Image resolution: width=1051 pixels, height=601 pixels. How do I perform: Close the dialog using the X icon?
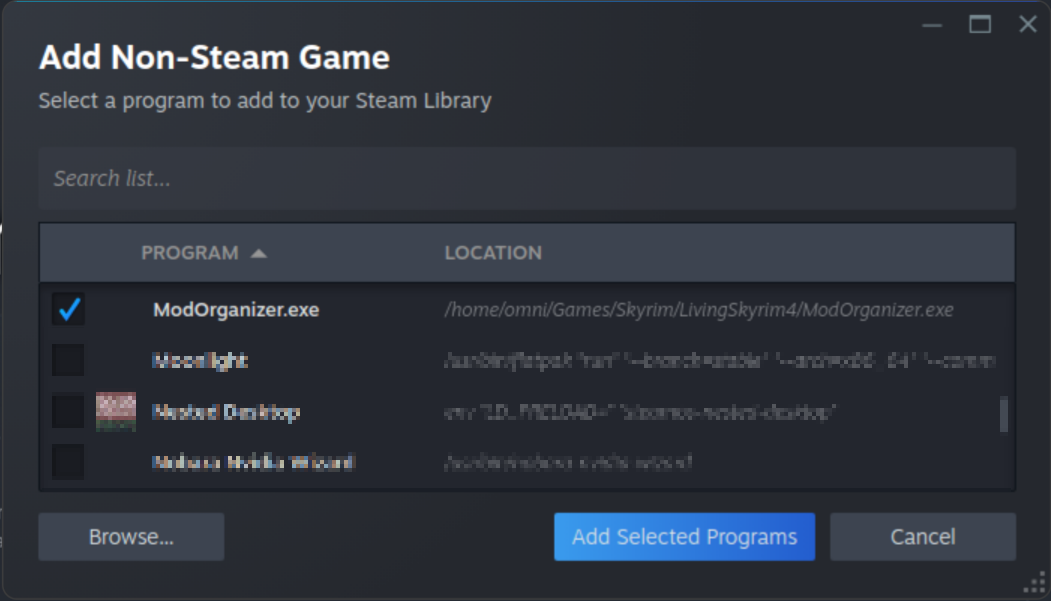1028,25
